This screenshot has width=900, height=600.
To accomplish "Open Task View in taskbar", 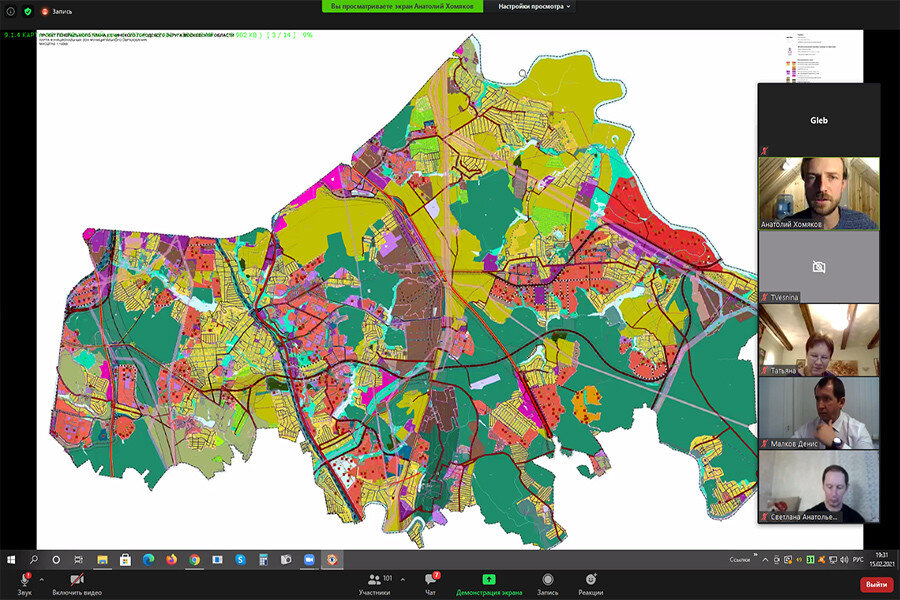I will [79, 559].
